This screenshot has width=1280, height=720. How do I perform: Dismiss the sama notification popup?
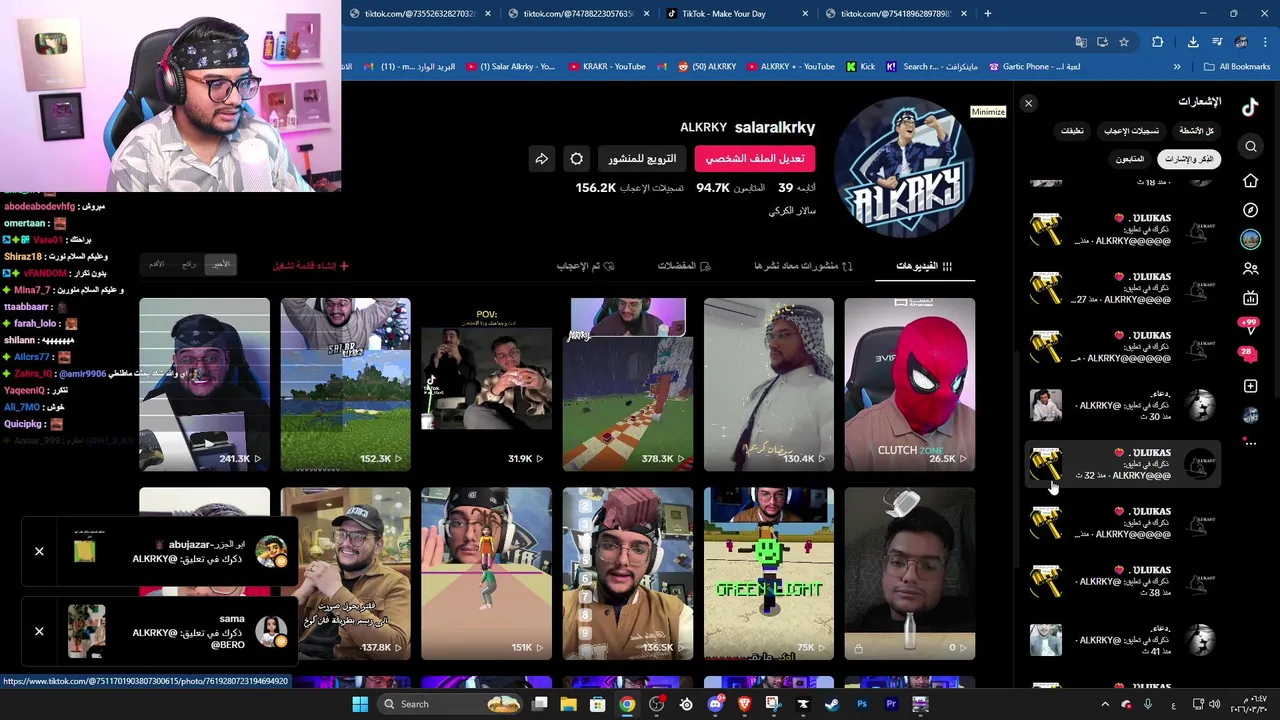pyautogui.click(x=39, y=631)
